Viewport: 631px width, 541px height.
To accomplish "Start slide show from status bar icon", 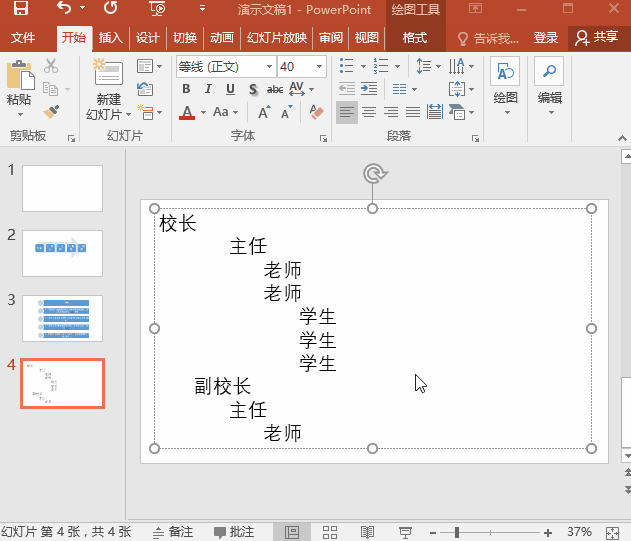I will click(x=405, y=532).
